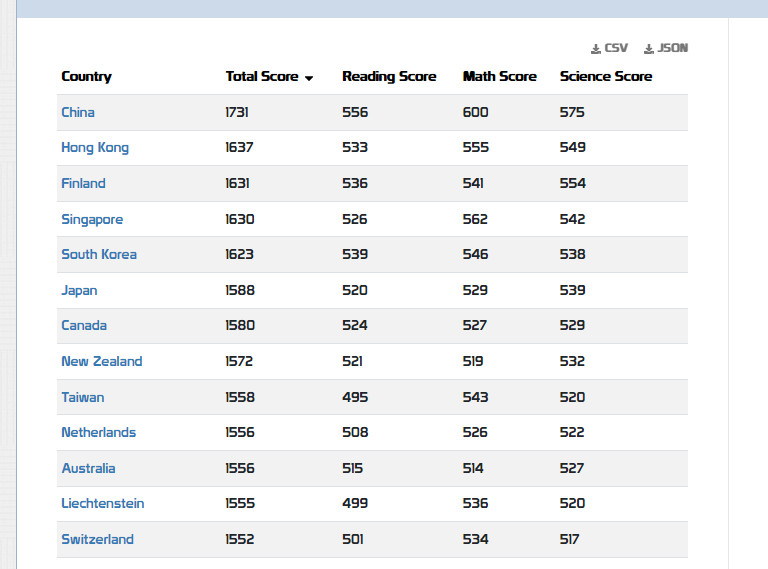Viewport: 768px width, 569px height.
Task: Select Australia's math score 514
Action: point(473,468)
